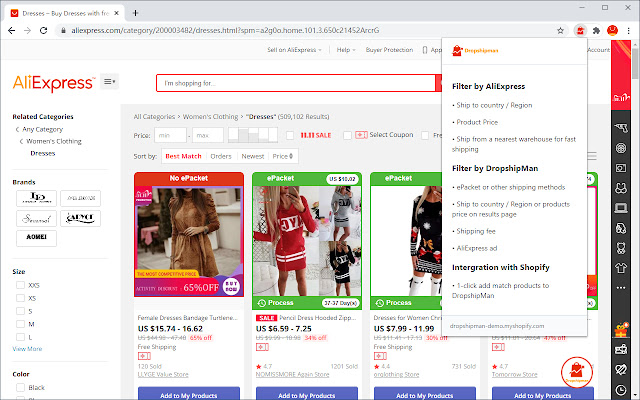Click the AliExpress logo
Image resolution: width=640 pixels, height=400 pixels.
(53, 81)
